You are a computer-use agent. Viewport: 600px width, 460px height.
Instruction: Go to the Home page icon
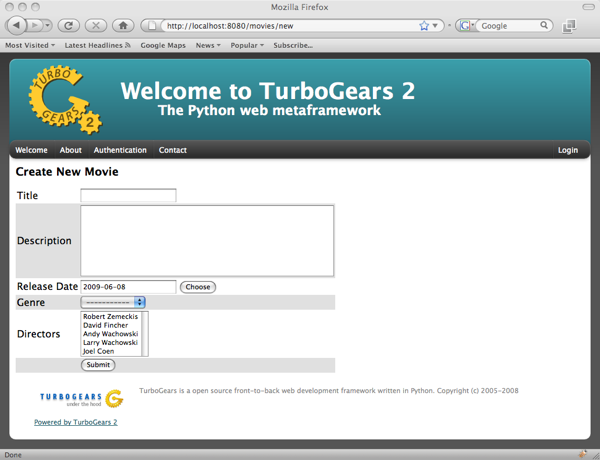(123, 26)
